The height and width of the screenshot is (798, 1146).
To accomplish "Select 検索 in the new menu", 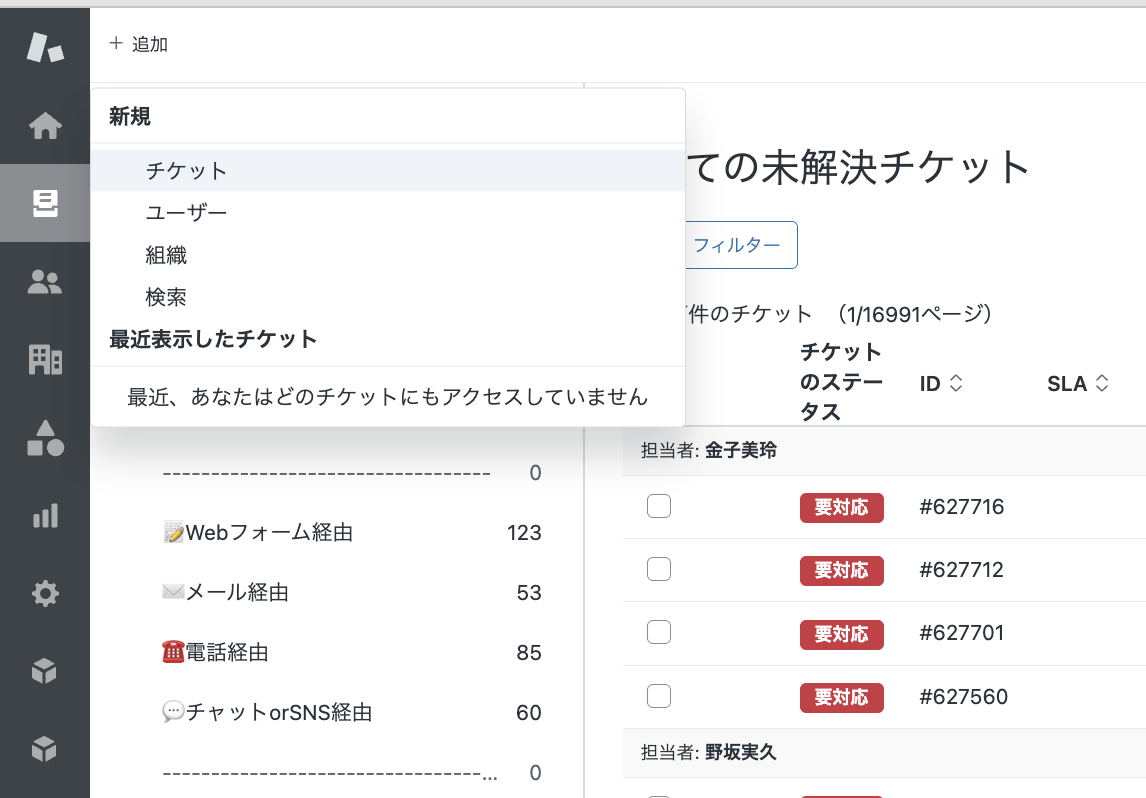I will 388,297.
